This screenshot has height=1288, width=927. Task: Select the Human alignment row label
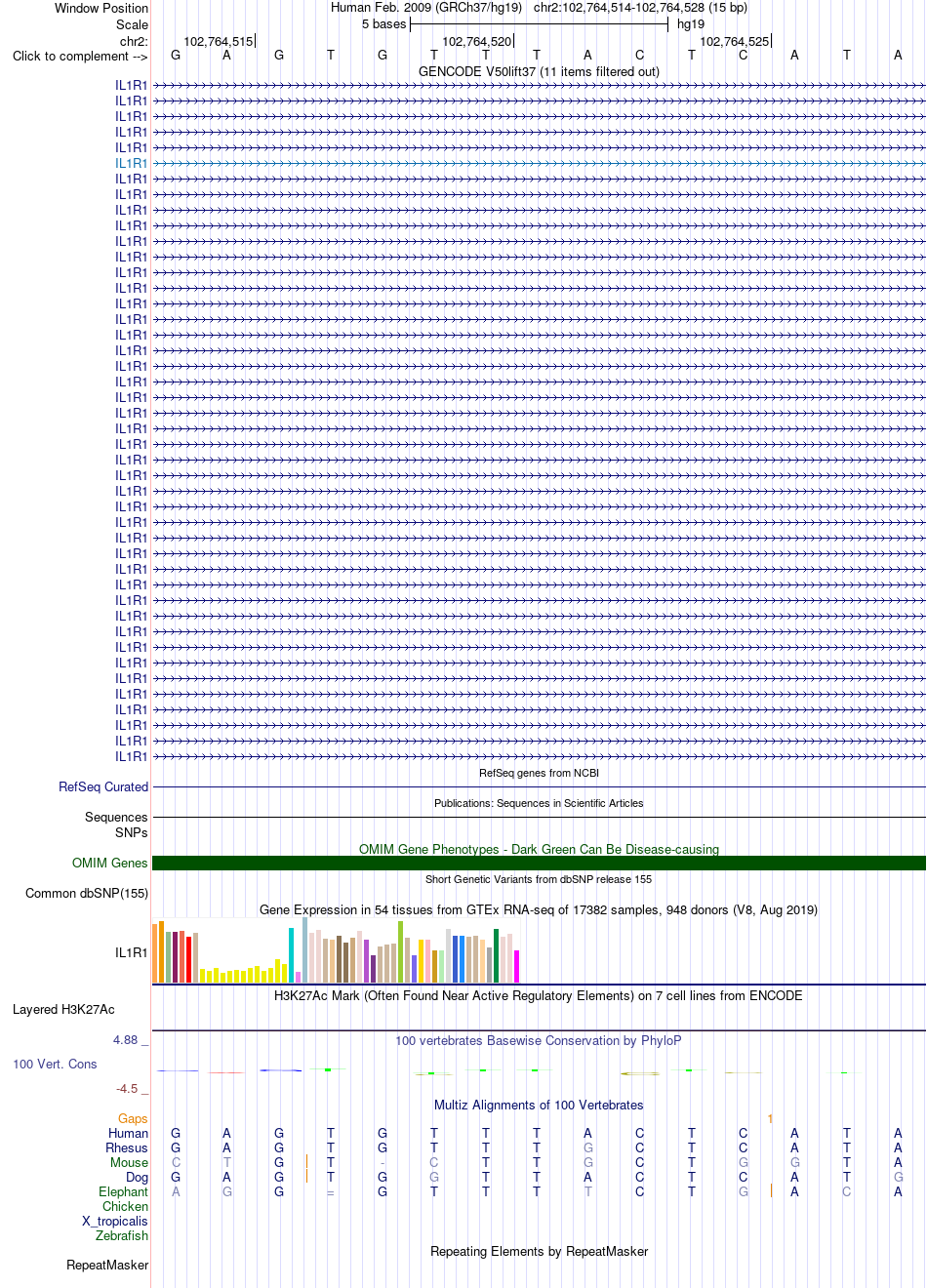(128, 1133)
